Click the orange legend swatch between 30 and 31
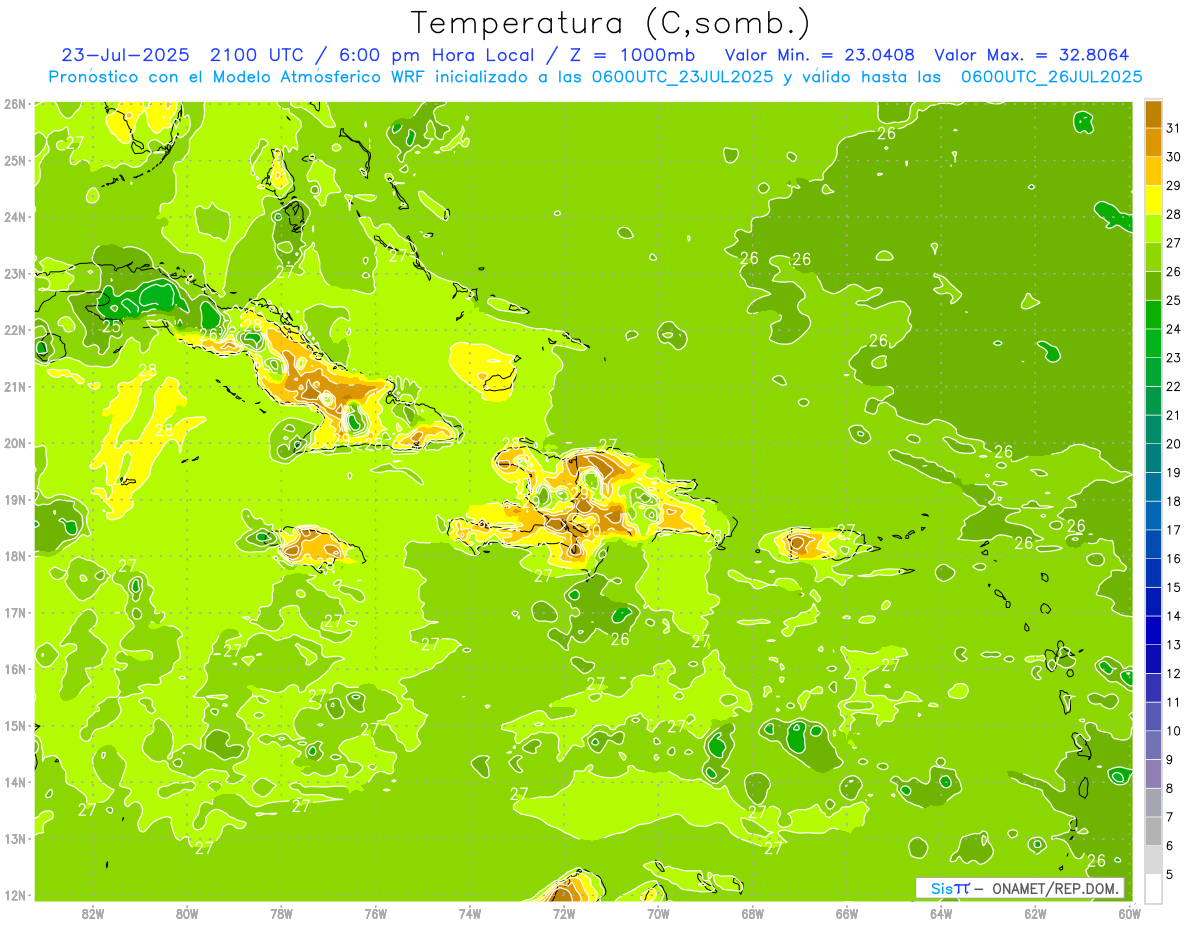 coord(1153,142)
